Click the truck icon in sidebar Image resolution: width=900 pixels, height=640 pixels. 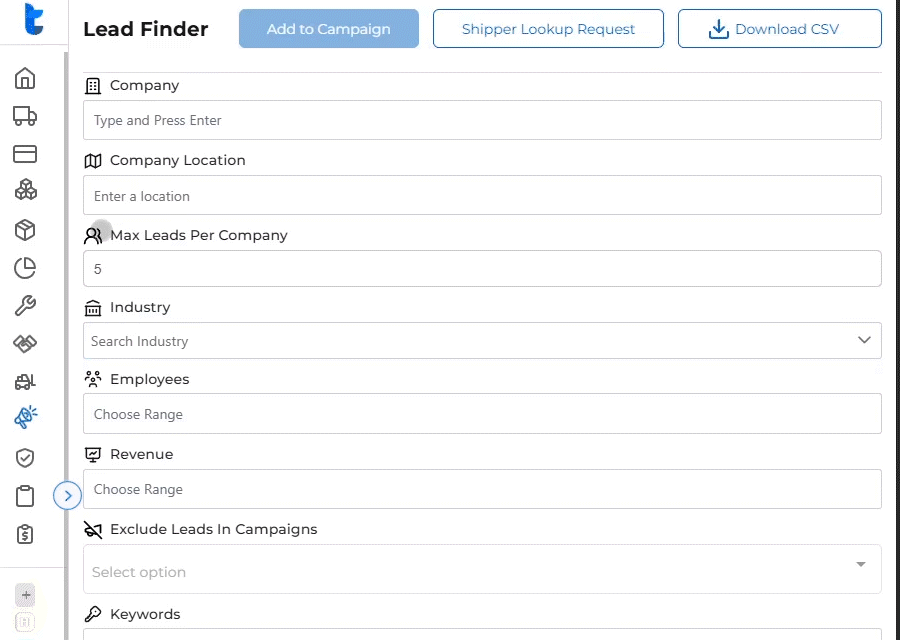pyautogui.click(x=25, y=116)
